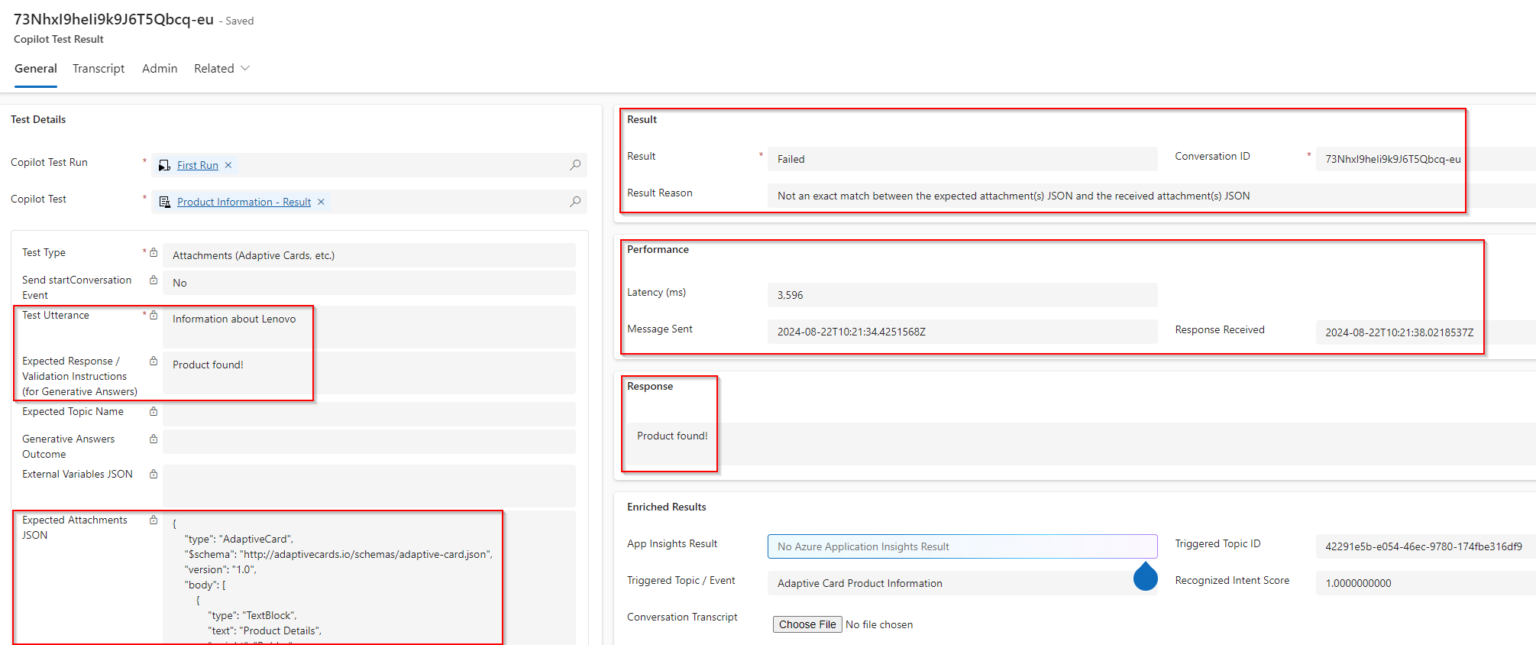Click the First Run record icon

pyautogui.click(x=165, y=165)
